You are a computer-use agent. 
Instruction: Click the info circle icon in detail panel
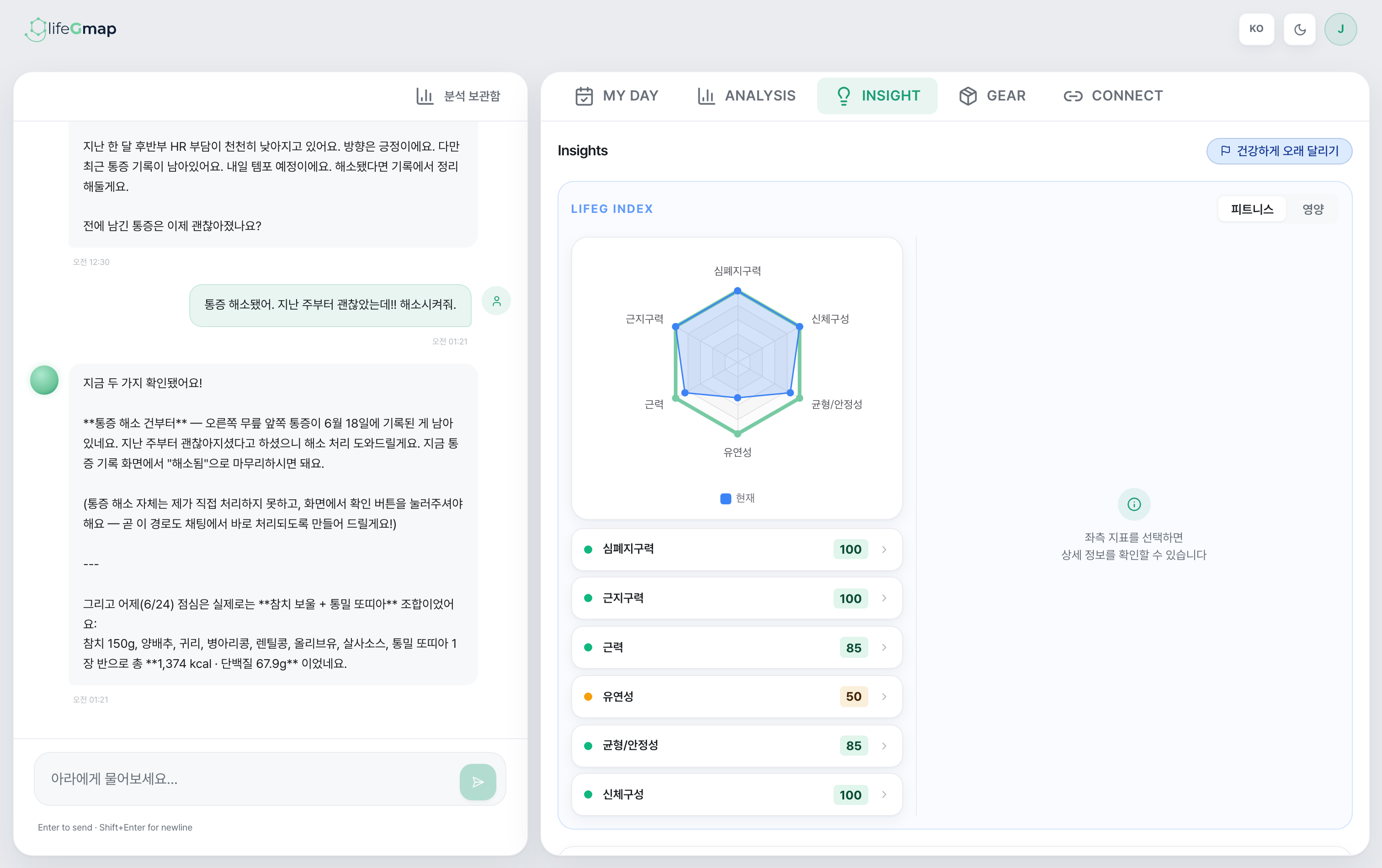click(1133, 504)
